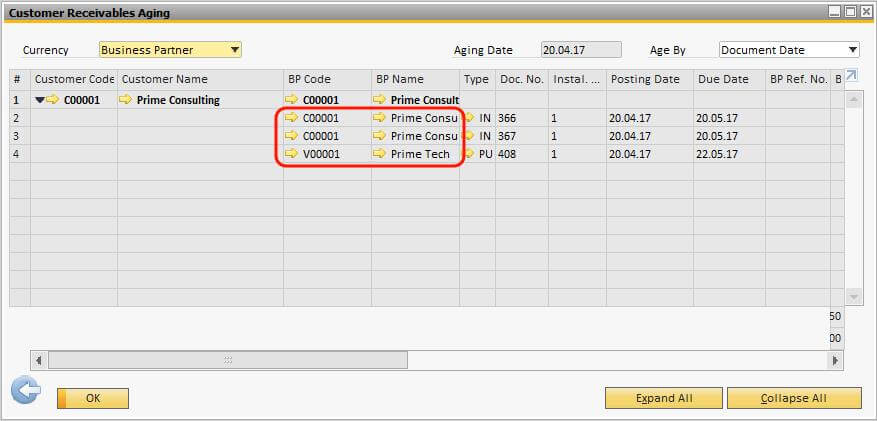Click the BP Name column header

click(x=416, y=79)
